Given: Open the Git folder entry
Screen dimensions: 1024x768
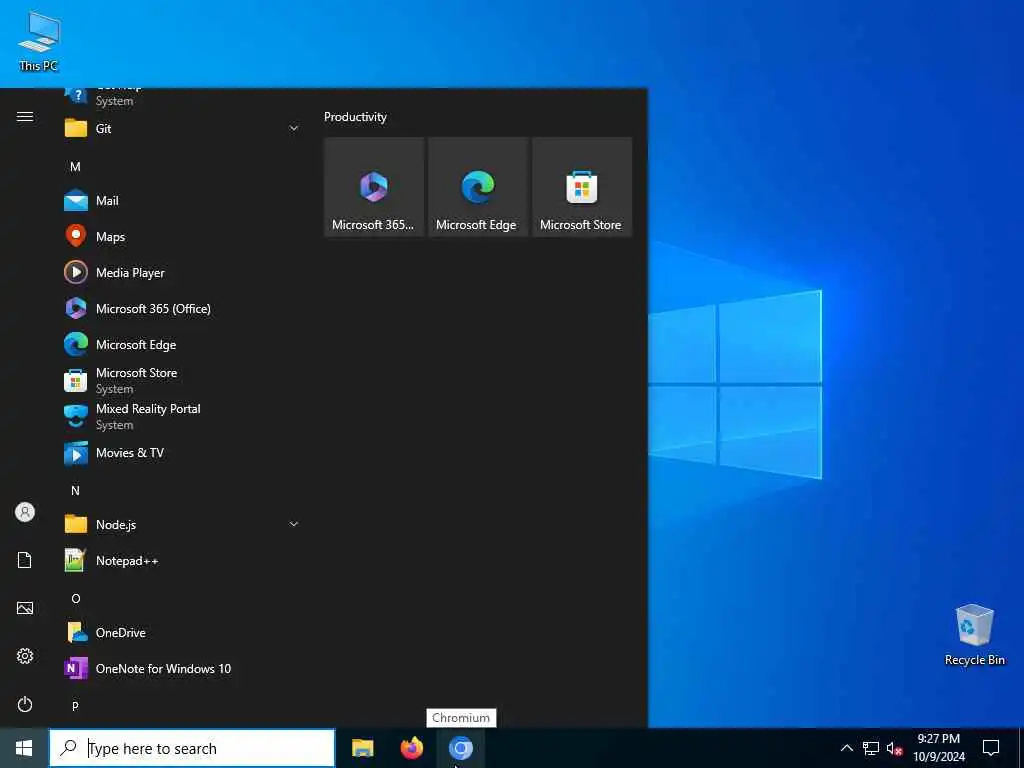Looking at the screenshot, I should tap(182, 129).
